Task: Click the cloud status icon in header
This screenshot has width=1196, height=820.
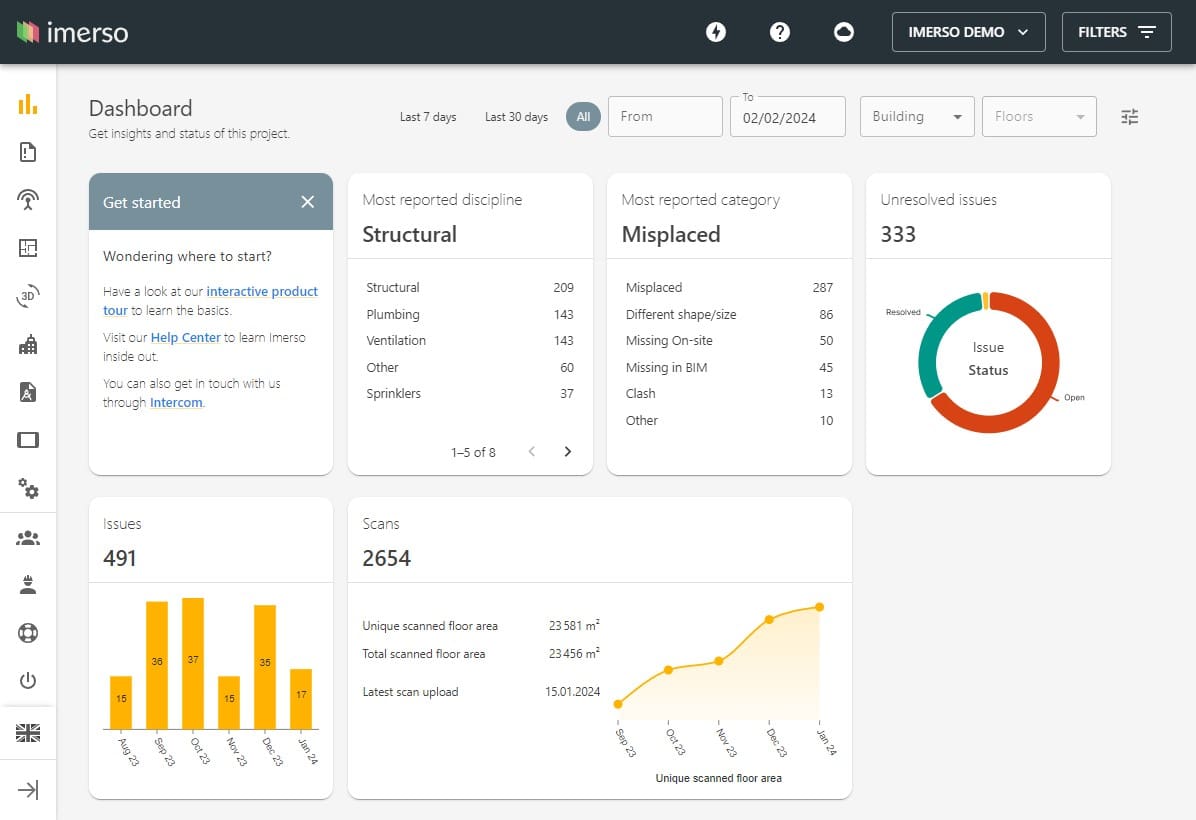Action: (x=844, y=32)
